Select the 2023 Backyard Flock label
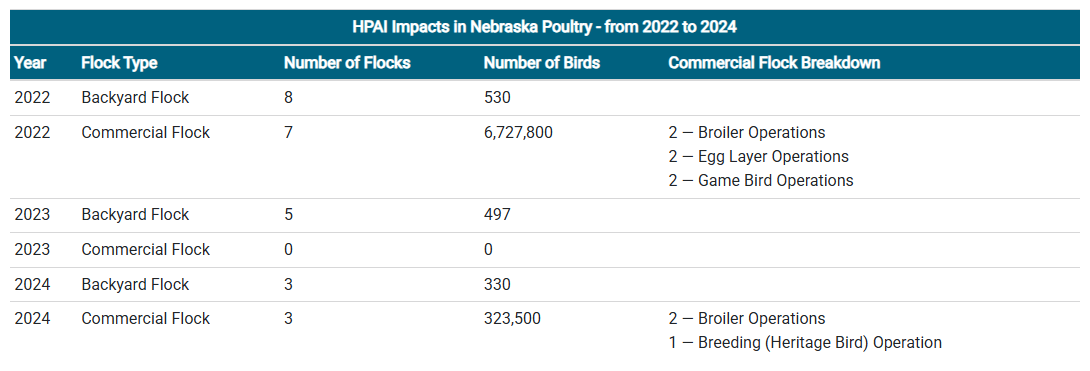This screenshot has width=1090, height=371. [x=135, y=215]
